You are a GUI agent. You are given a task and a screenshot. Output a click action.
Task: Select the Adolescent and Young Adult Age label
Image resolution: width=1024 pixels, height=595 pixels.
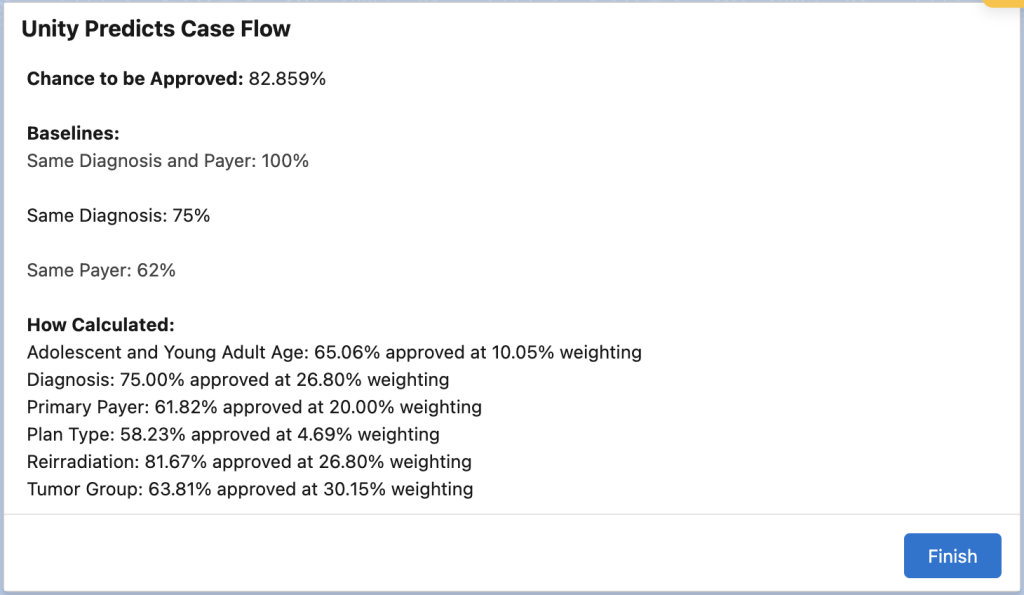[x=168, y=352]
